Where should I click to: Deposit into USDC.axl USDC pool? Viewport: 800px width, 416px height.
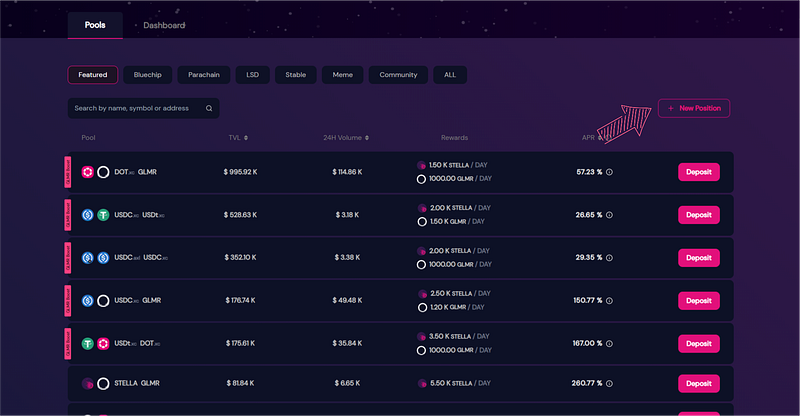698,258
